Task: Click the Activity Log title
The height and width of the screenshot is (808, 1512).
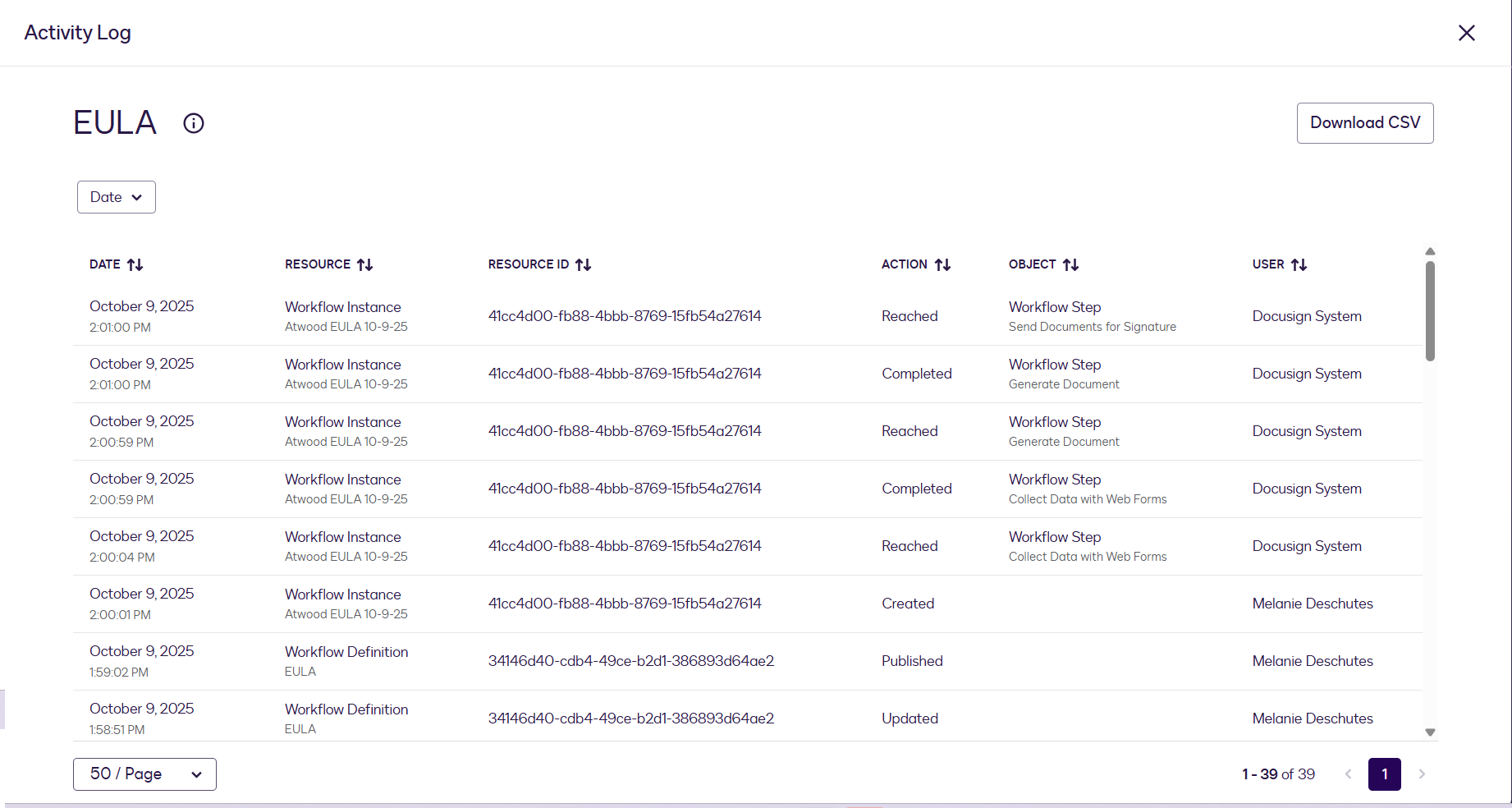Action: (78, 33)
